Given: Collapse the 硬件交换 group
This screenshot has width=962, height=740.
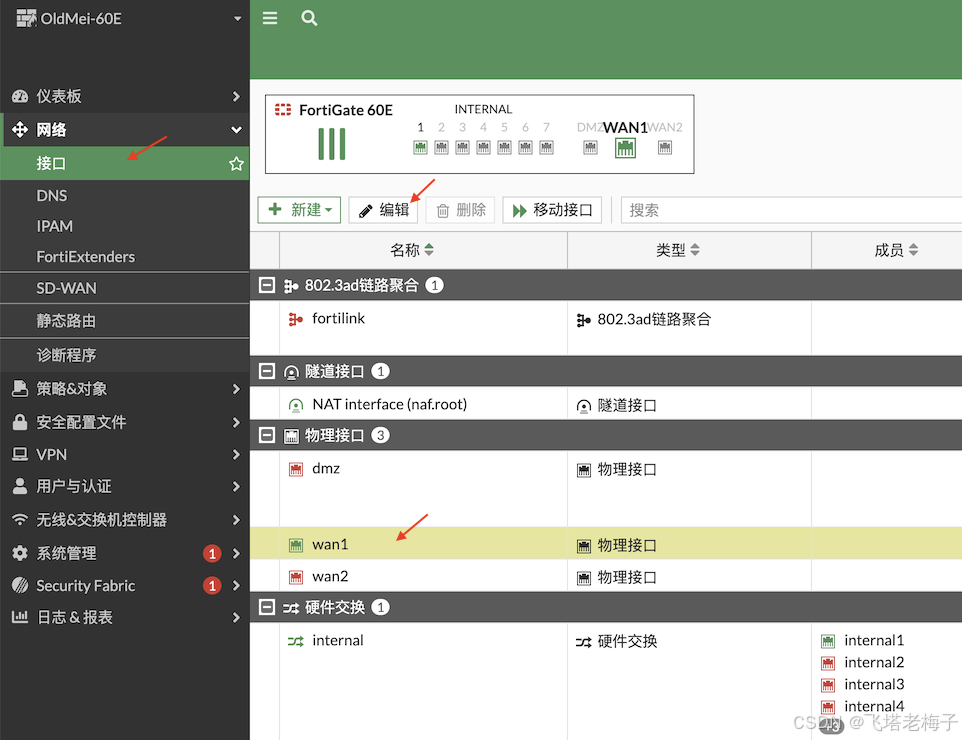Looking at the screenshot, I should (x=267, y=607).
